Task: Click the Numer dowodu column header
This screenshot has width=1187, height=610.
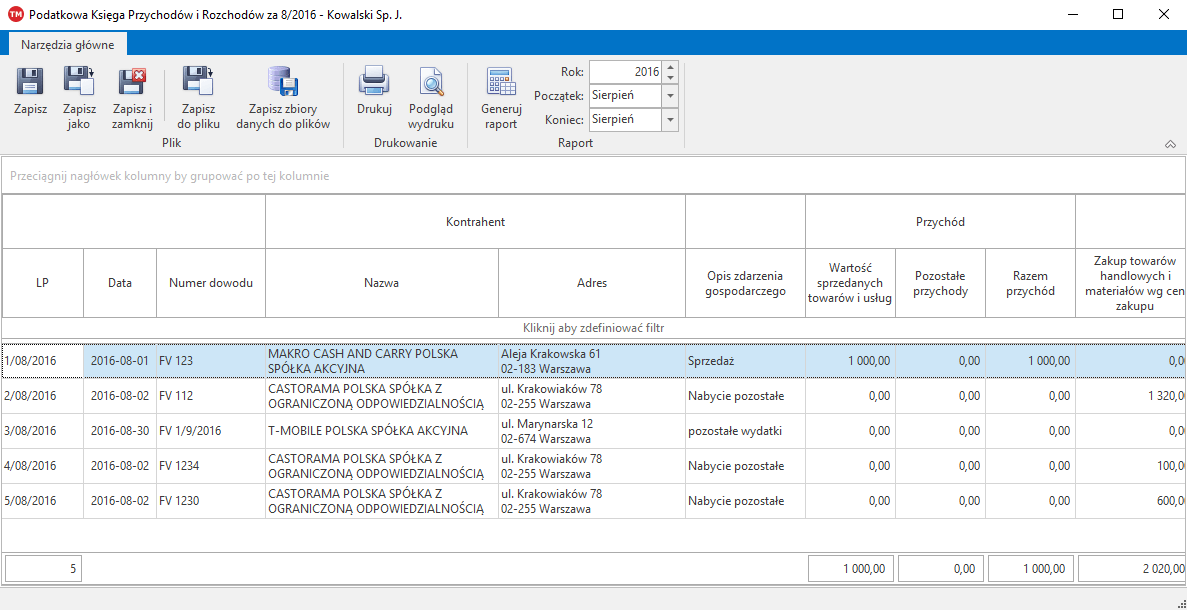Action: (x=210, y=283)
